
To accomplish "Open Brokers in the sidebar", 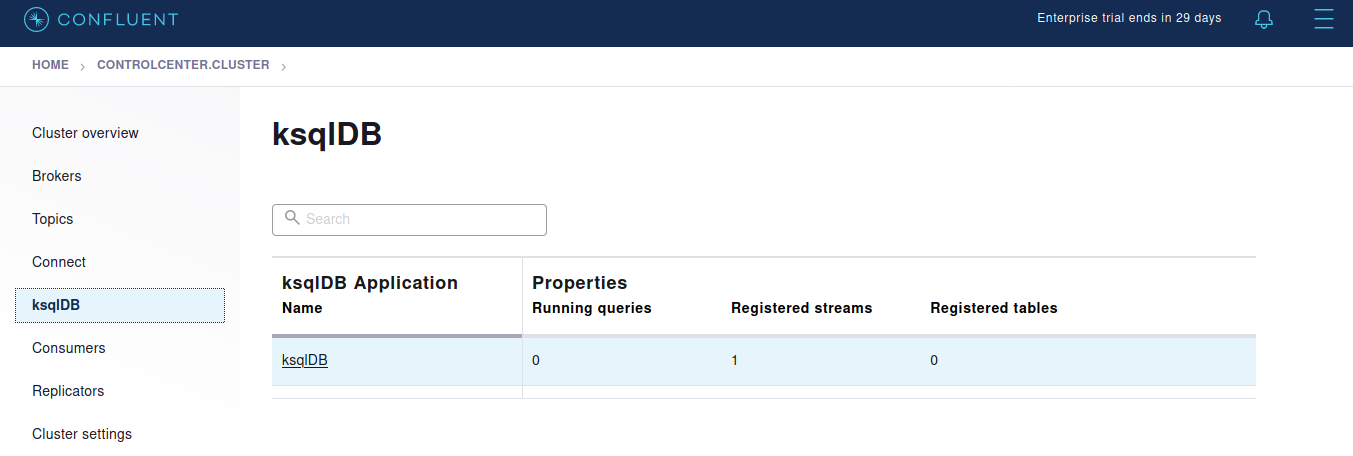I will coord(57,176).
